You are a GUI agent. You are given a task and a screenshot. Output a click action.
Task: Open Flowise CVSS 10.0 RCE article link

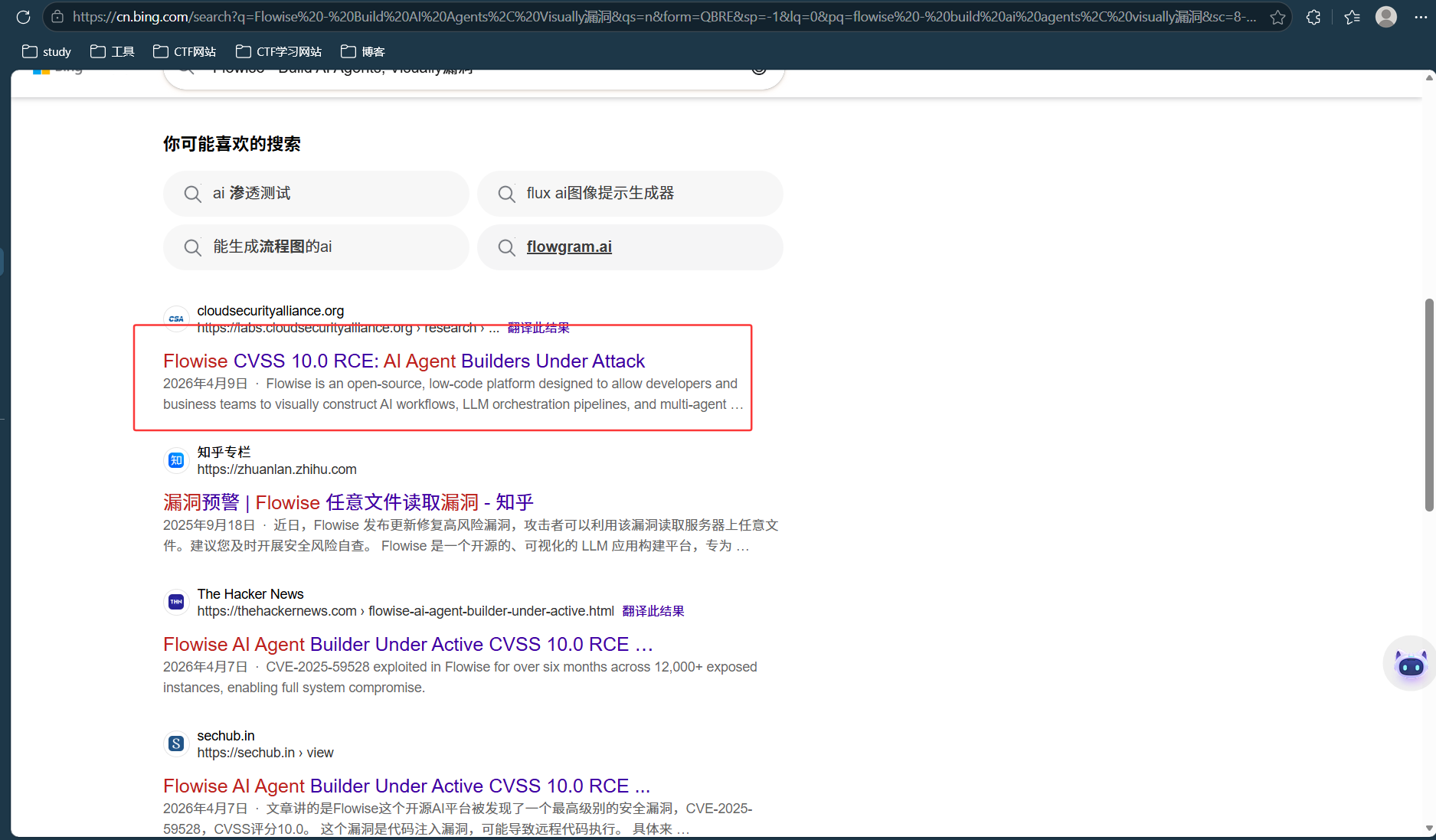point(404,361)
